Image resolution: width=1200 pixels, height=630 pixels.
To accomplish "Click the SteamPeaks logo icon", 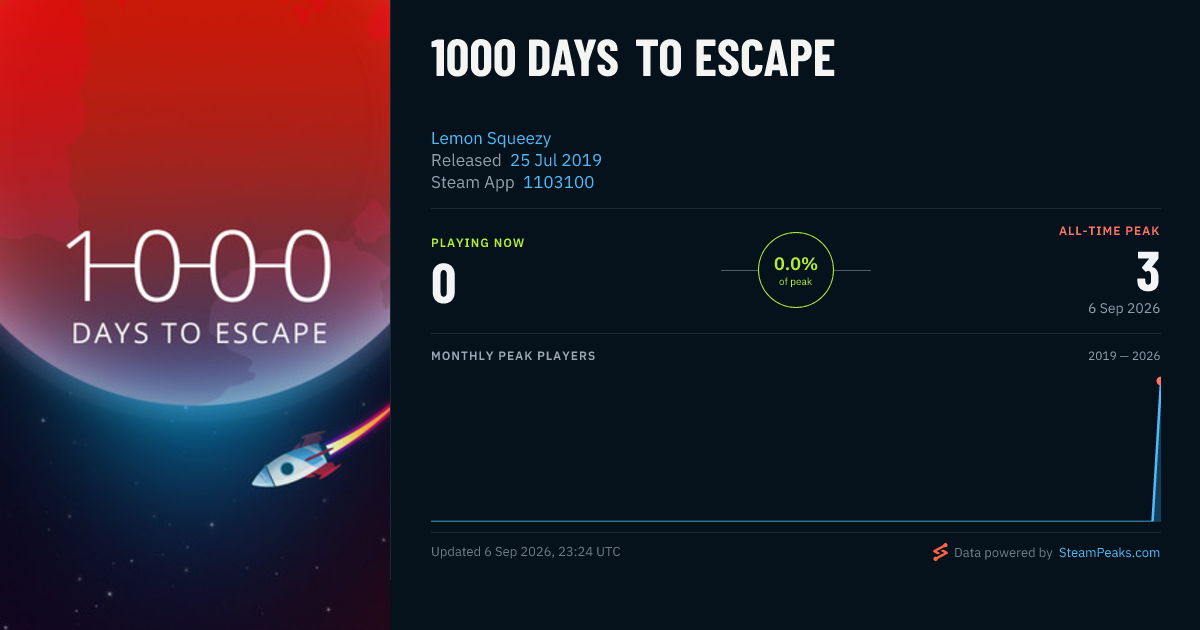I will [x=940, y=552].
